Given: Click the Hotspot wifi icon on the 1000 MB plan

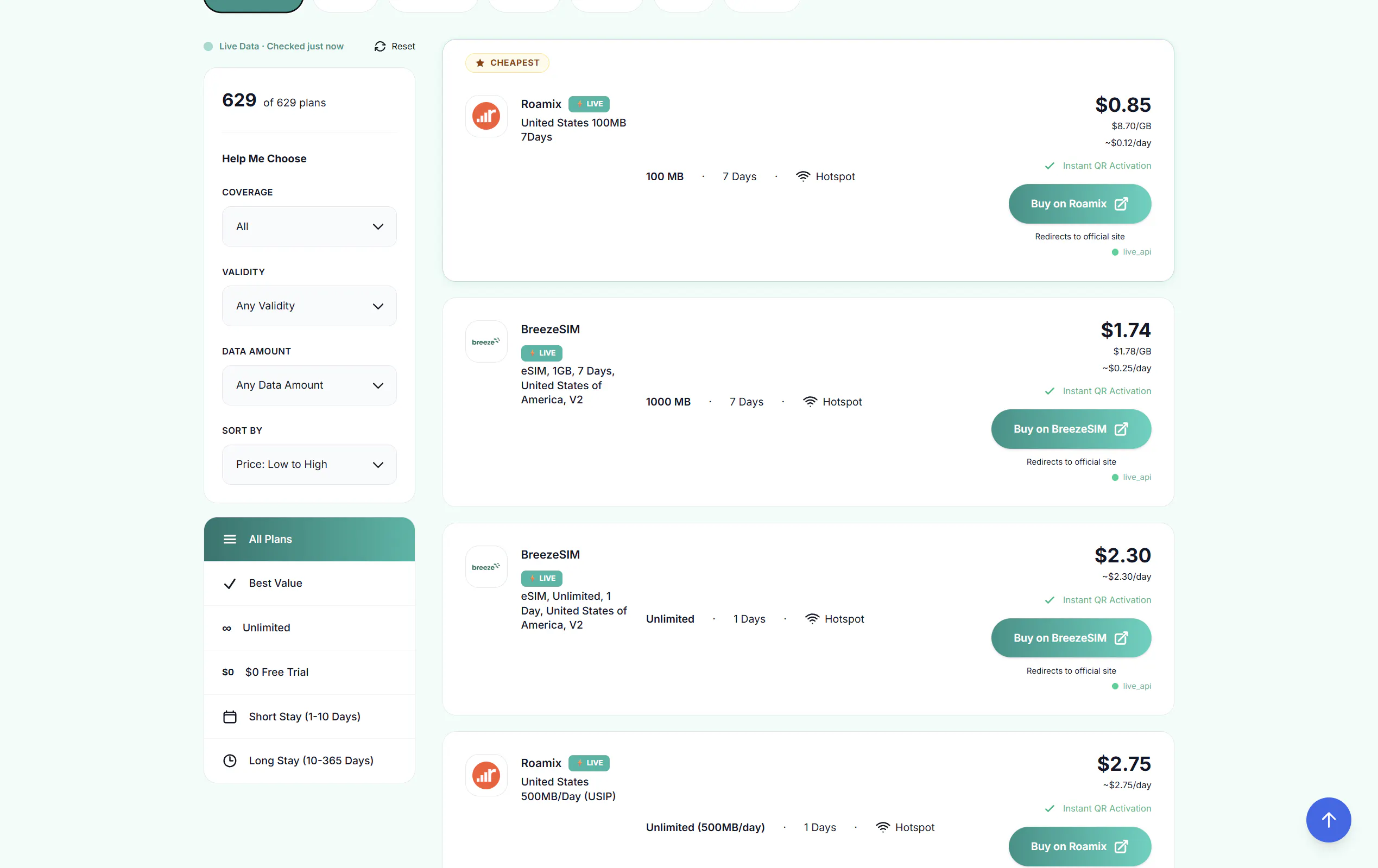Looking at the screenshot, I should (810, 402).
